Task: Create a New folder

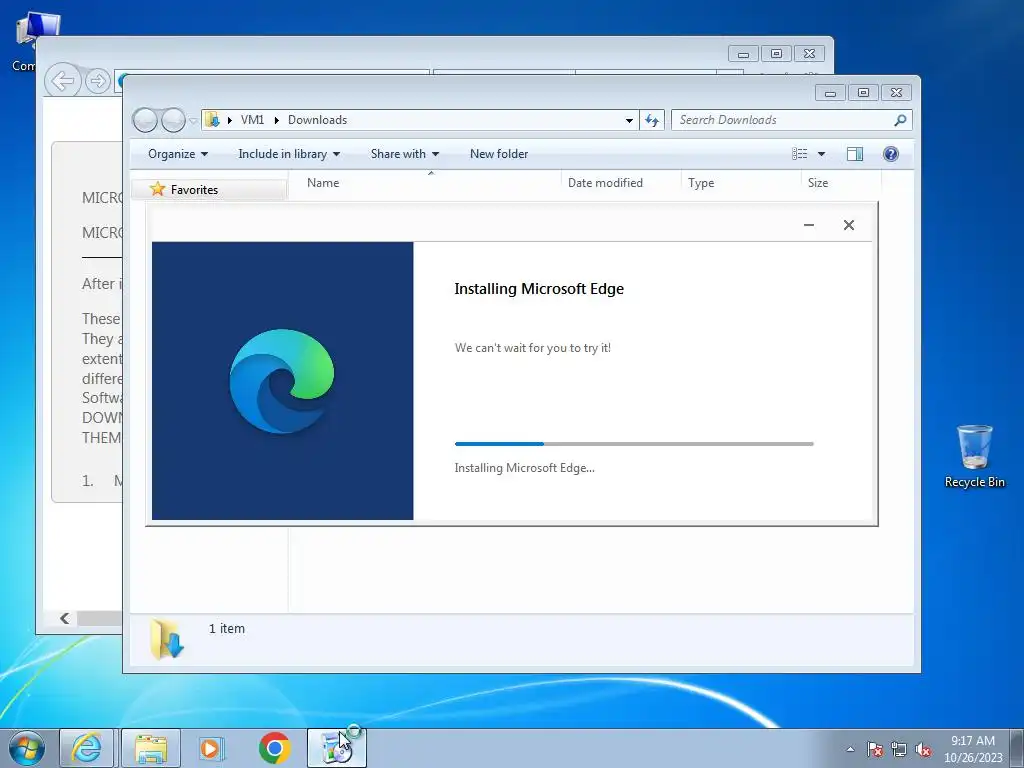Action: (x=499, y=154)
